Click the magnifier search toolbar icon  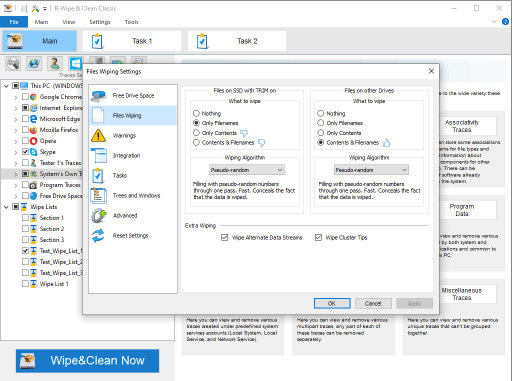(x=13, y=63)
